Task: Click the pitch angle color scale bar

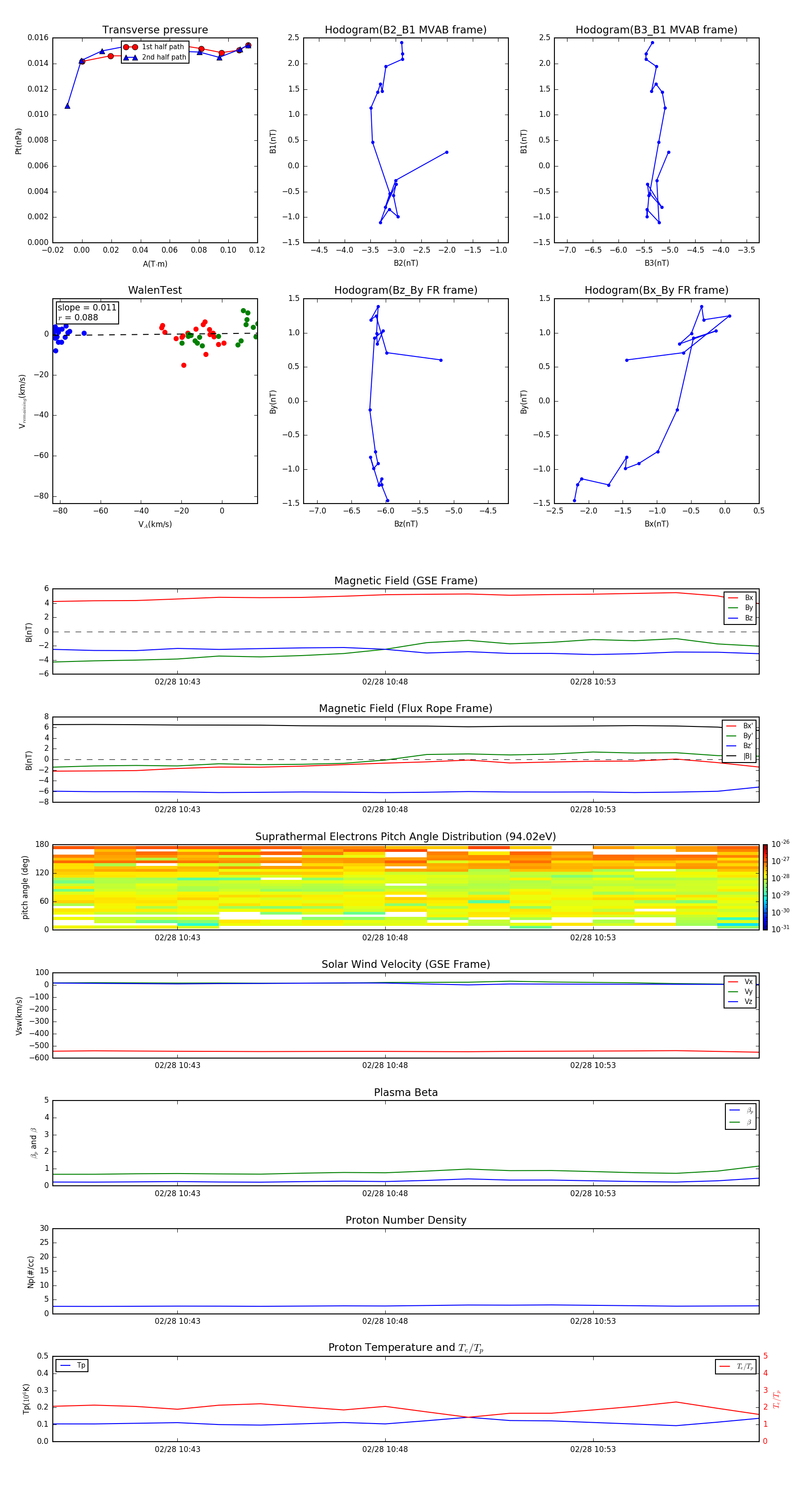Action: 765,887
